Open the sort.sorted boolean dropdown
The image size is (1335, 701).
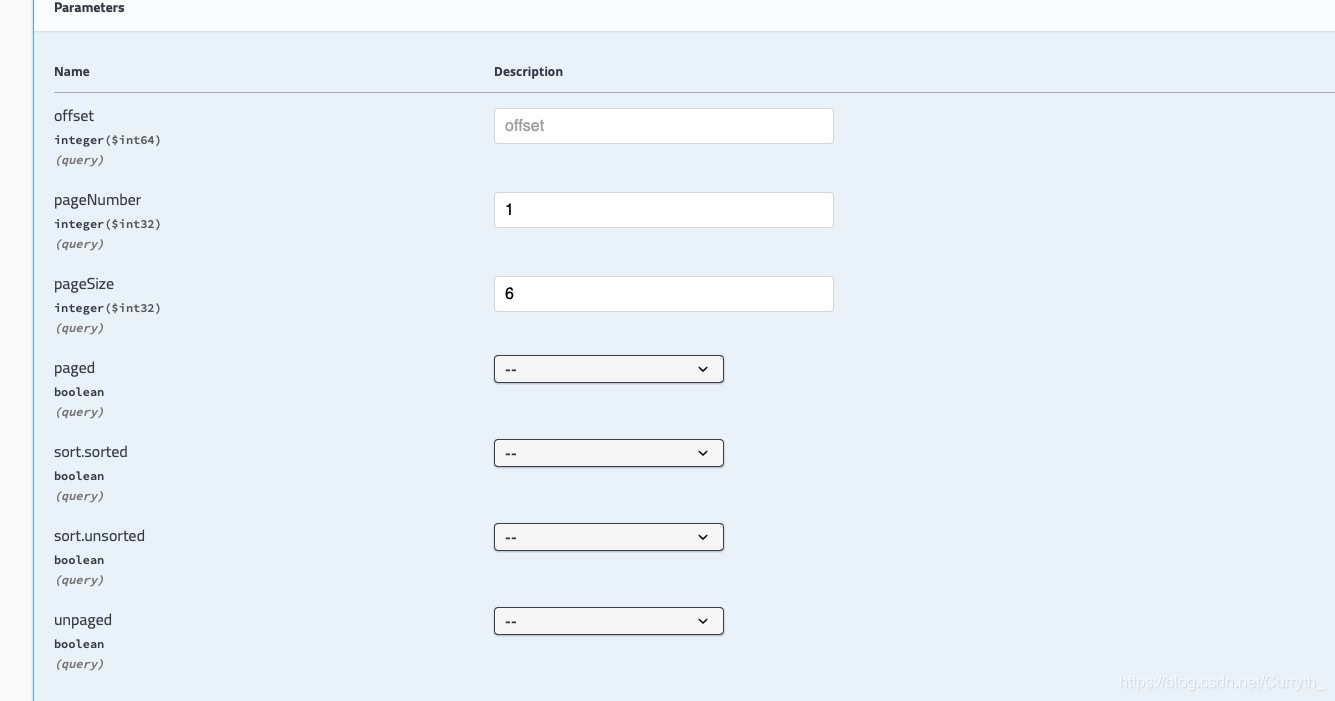pyautogui.click(x=608, y=453)
